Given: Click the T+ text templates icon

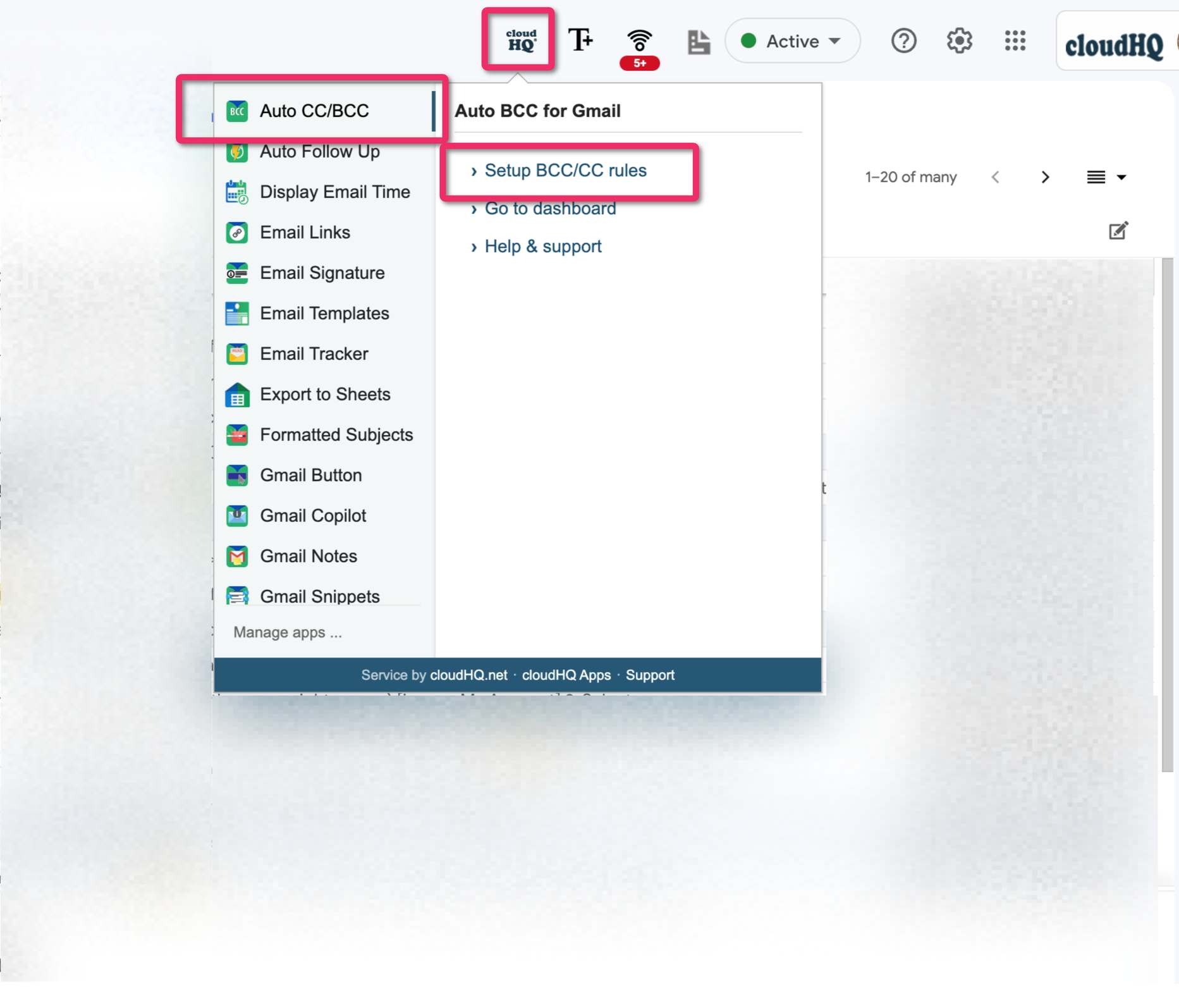Looking at the screenshot, I should [580, 40].
